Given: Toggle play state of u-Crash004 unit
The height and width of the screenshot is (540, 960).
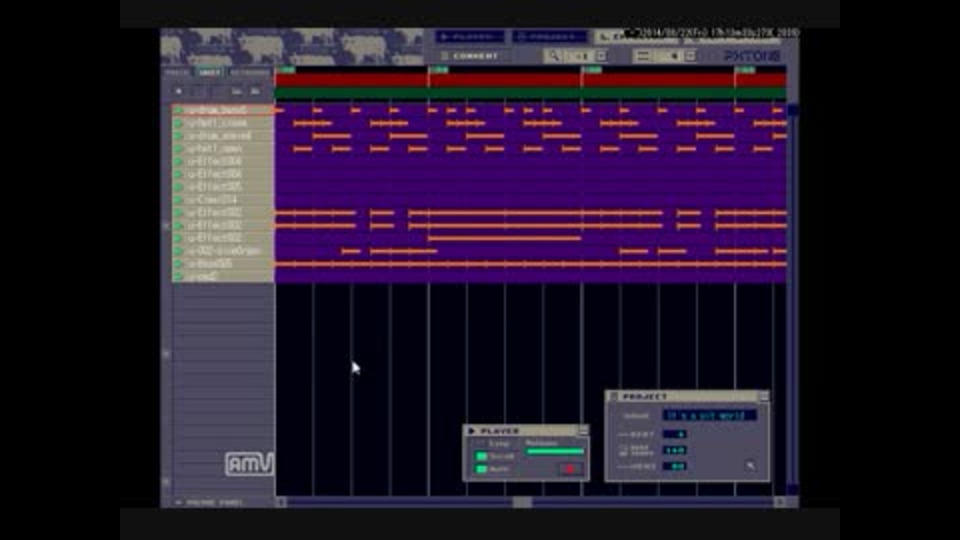Looking at the screenshot, I should point(178,200).
